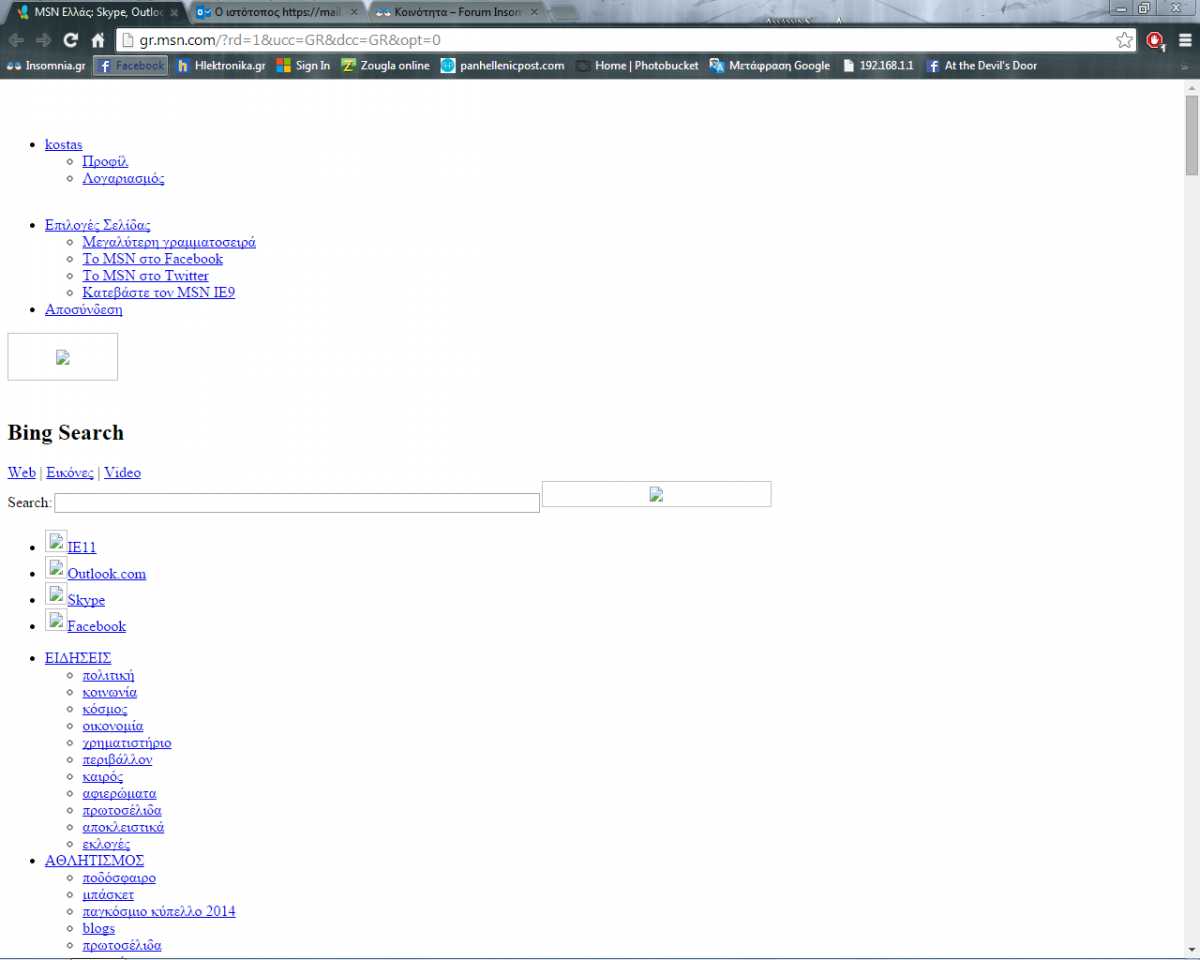Open Το MSN στο Facebook link
This screenshot has height=960, width=1200.
pyautogui.click(x=153, y=259)
